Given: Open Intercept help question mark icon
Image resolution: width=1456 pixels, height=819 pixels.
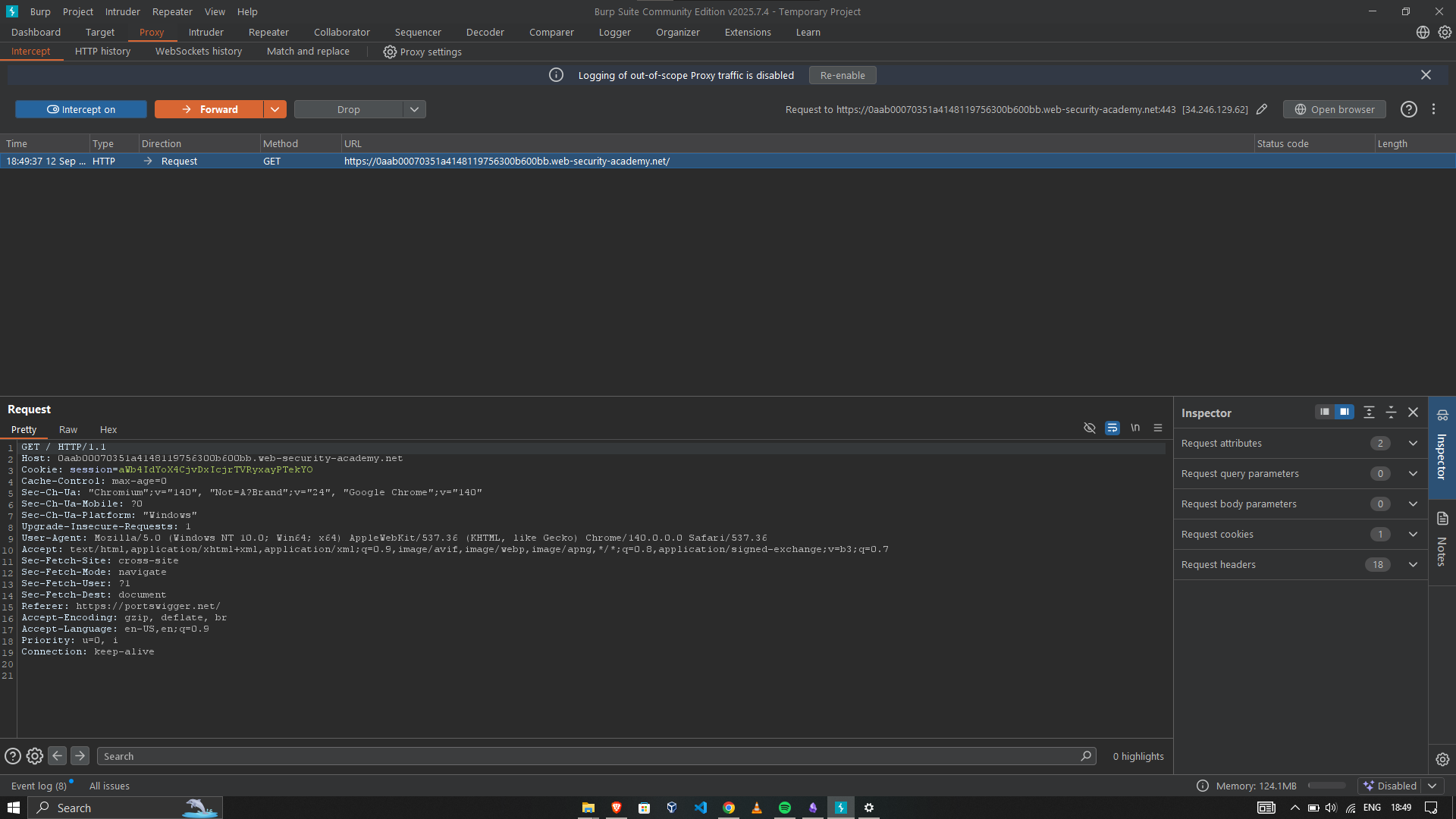Looking at the screenshot, I should coord(1409,109).
